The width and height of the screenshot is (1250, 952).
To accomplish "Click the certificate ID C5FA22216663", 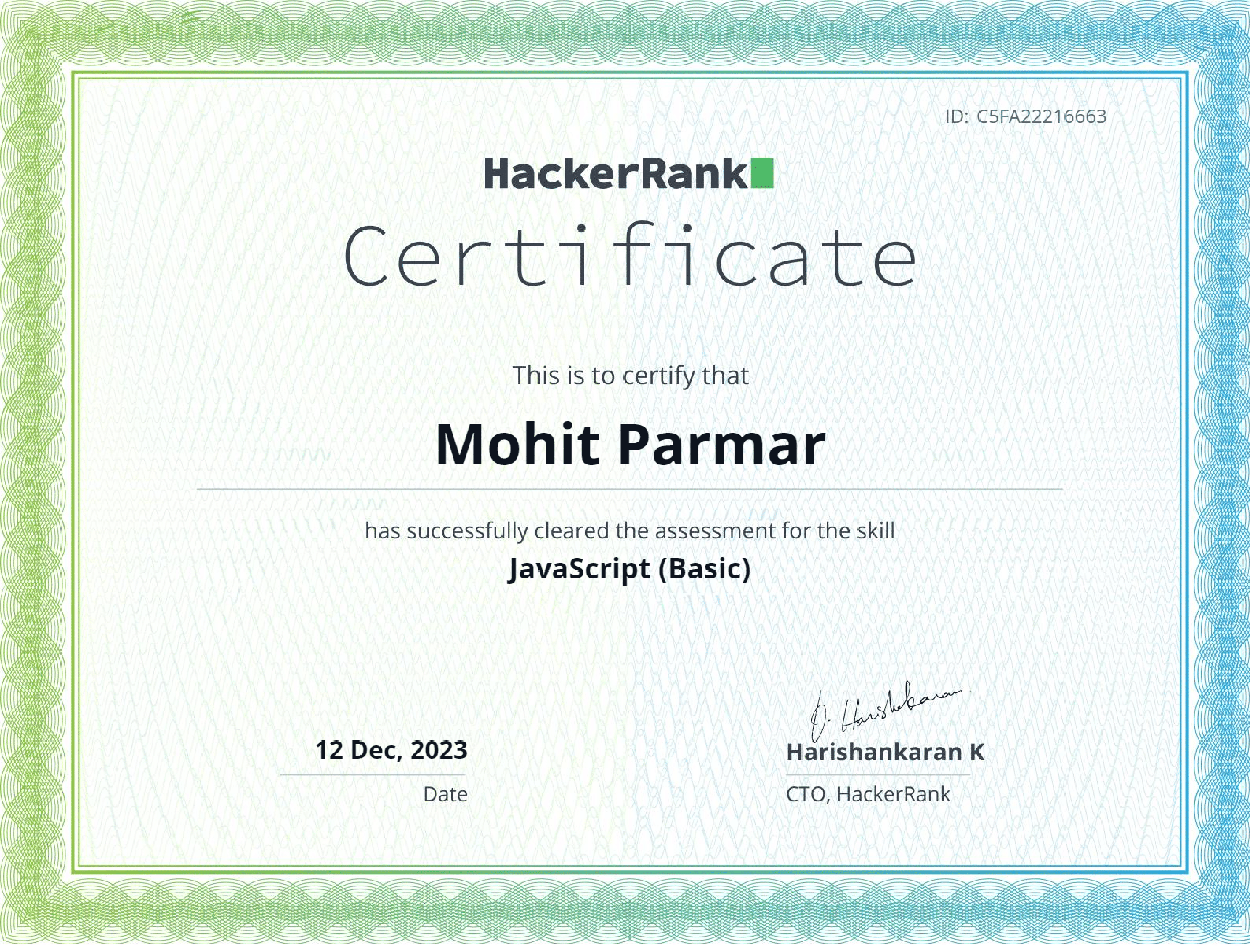I will pyautogui.click(x=1041, y=116).
